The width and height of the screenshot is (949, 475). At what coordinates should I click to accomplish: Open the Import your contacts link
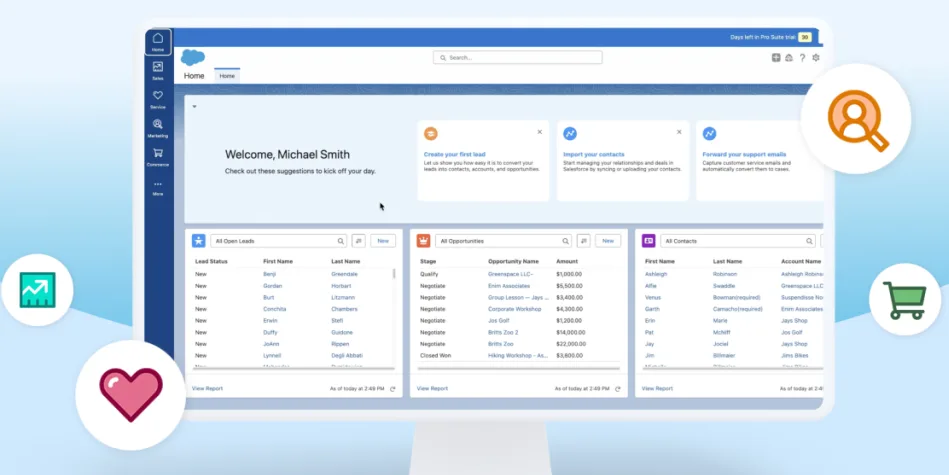pyautogui.click(x=594, y=154)
